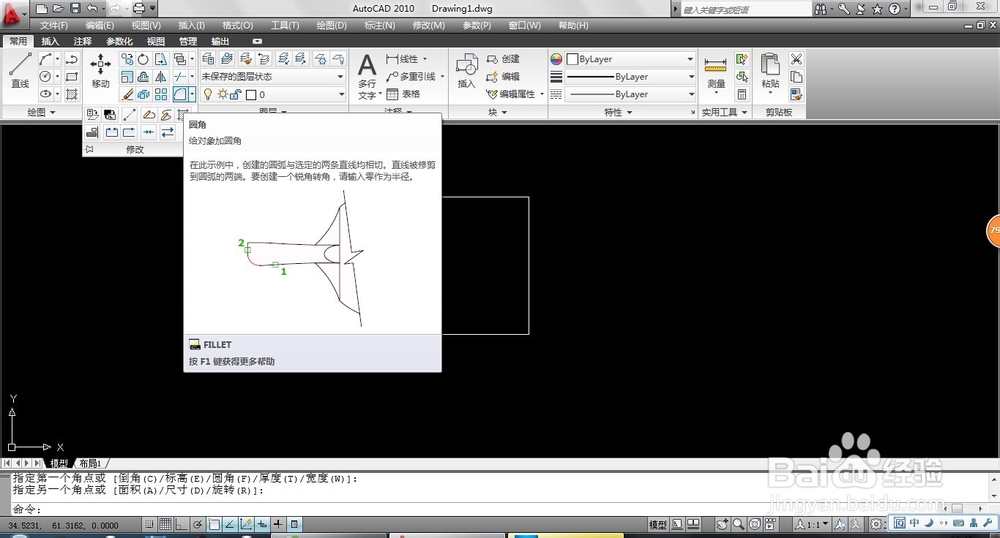Expand the Properties (特性) panel
This screenshot has height=538, width=1000.
click(x=618, y=112)
